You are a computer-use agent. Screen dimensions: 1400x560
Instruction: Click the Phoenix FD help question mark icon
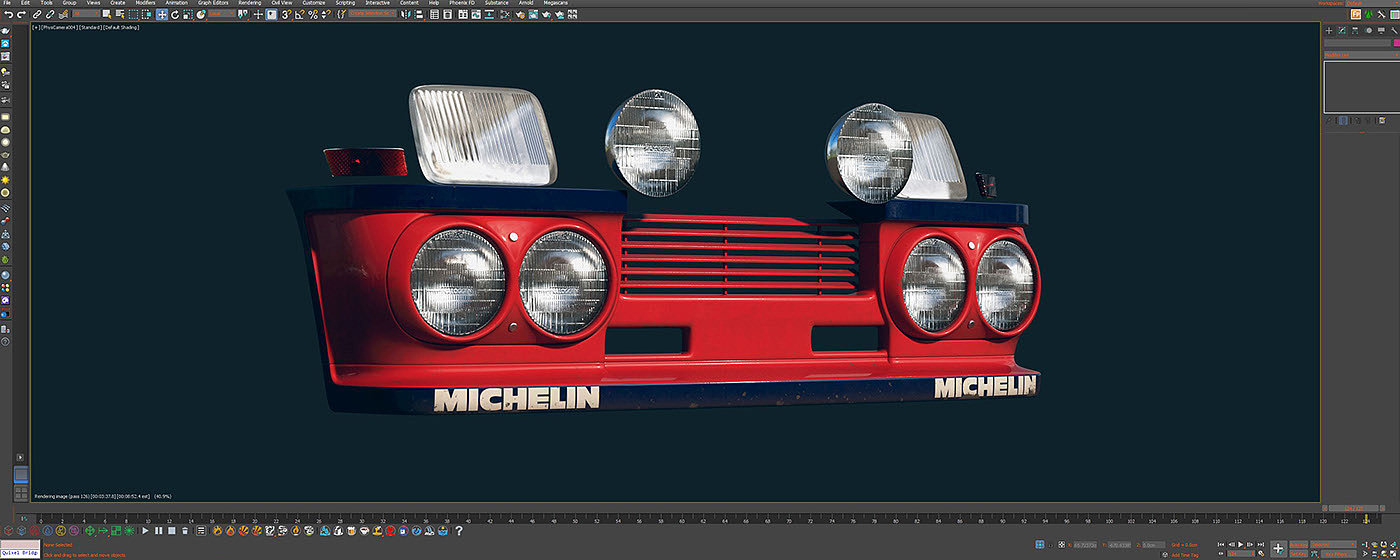click(x=459, y=531)
